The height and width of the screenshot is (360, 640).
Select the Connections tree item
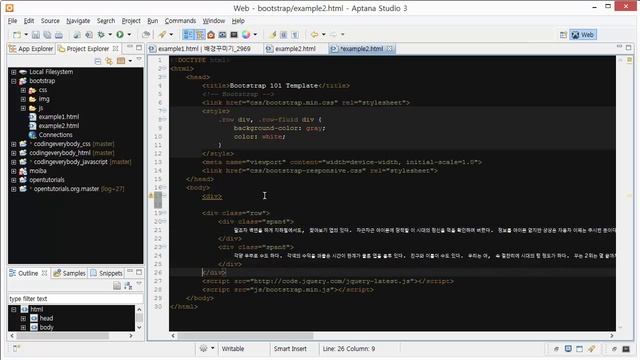click(x=56, y=135)
